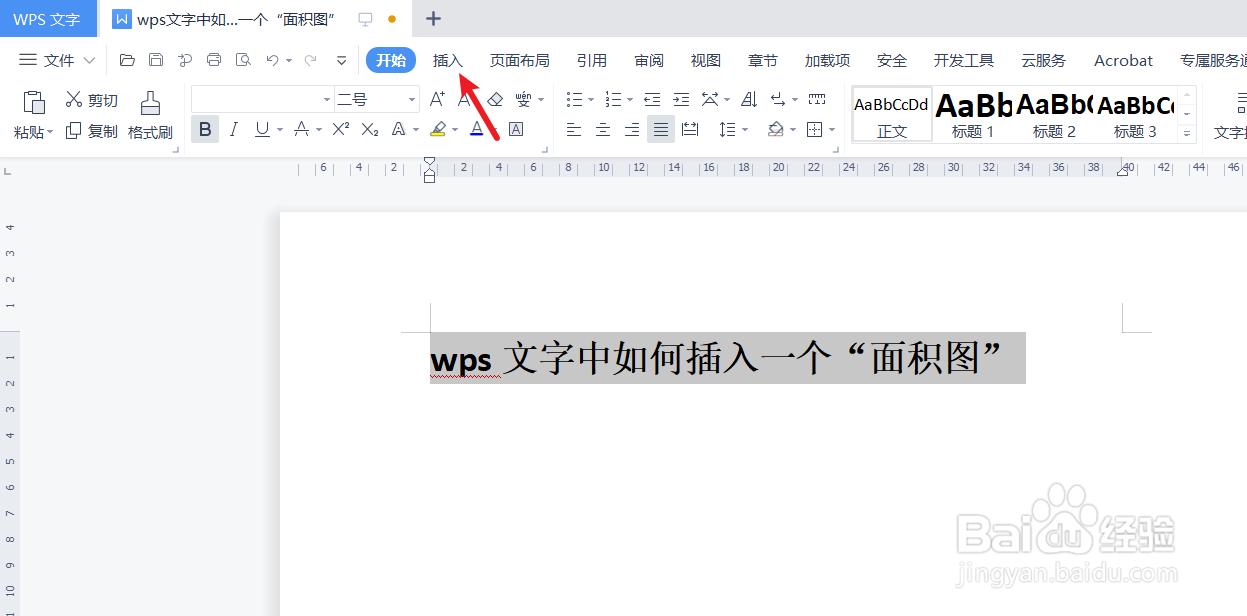Switch to the 插入 tab

(x=448, y=61)
